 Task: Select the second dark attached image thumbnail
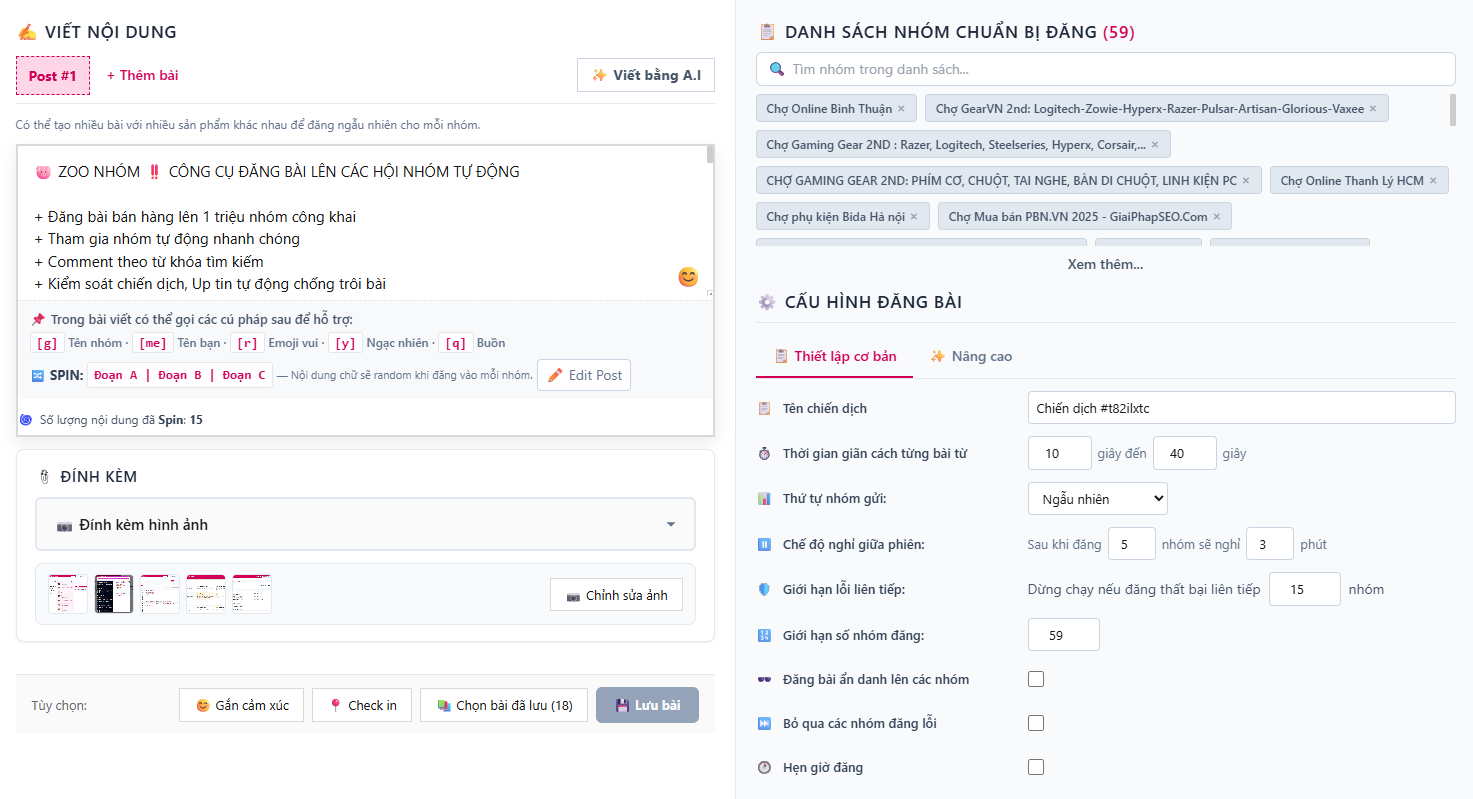114,594
